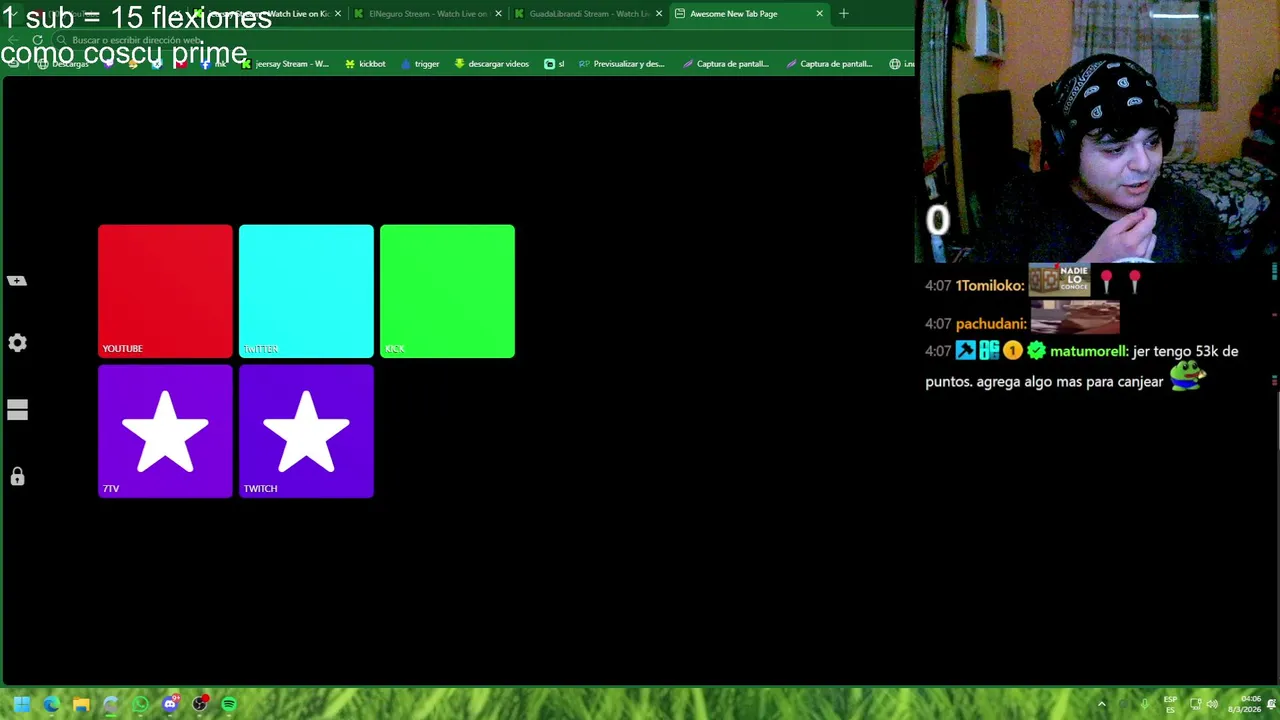Open the sl bookmark
This screenshot has height=720, width=1280.
(x=554, y=64)
